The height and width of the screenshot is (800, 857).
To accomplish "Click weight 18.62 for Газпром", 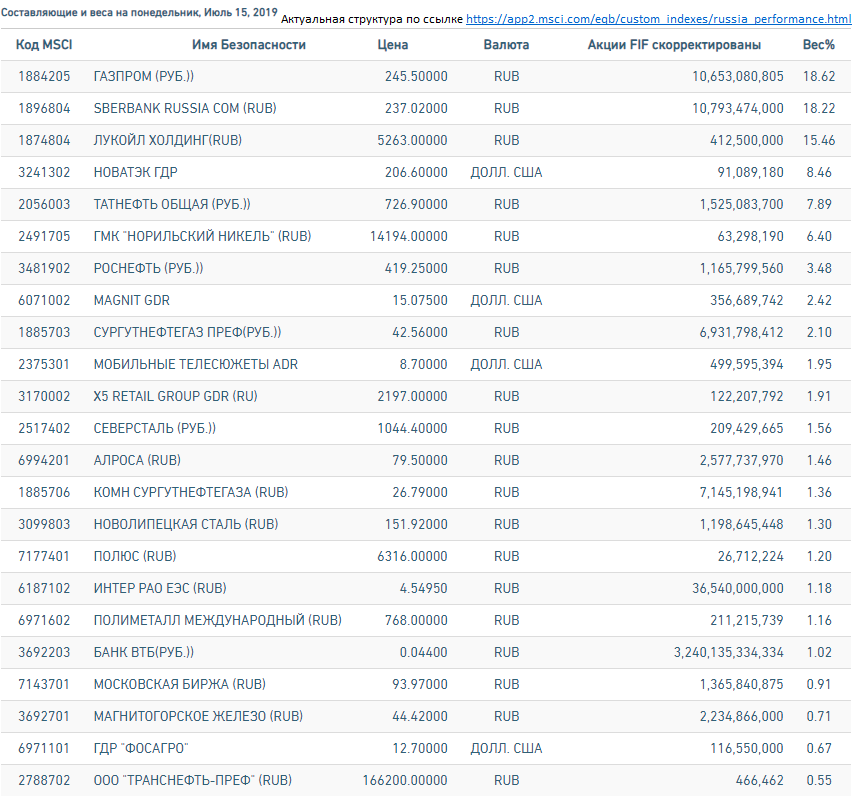I will pyautogui.click(x=819, y=77).
